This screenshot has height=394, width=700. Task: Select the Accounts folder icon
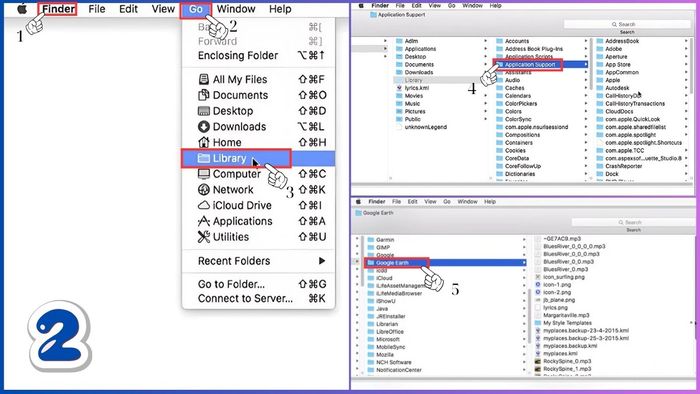click(x=500, y=41)
